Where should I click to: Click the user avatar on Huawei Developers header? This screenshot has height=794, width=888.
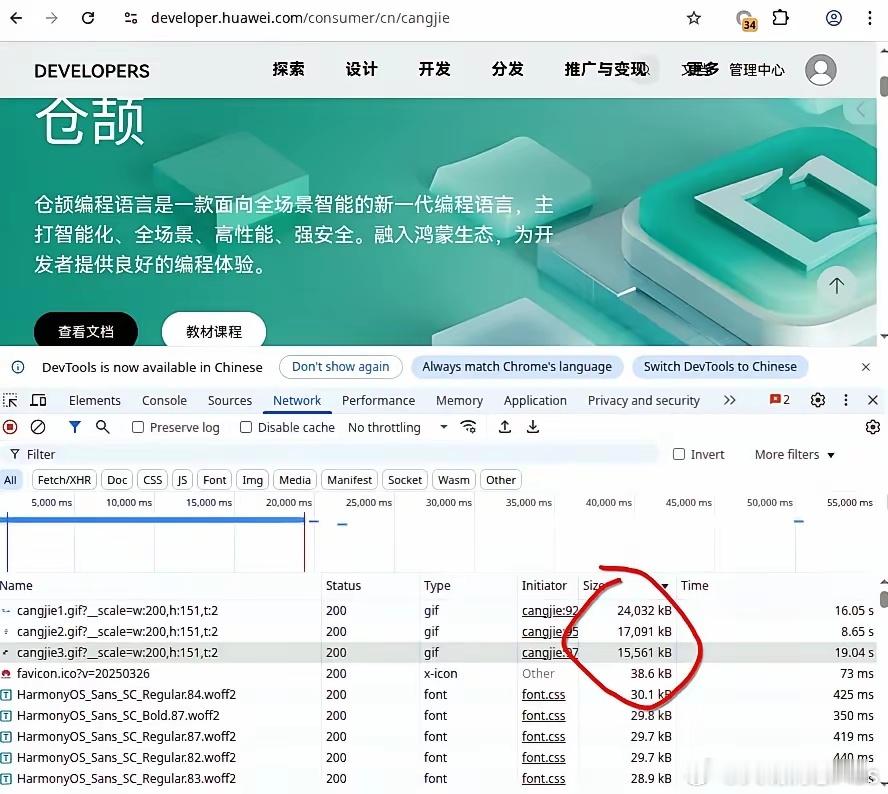point(821,70)
